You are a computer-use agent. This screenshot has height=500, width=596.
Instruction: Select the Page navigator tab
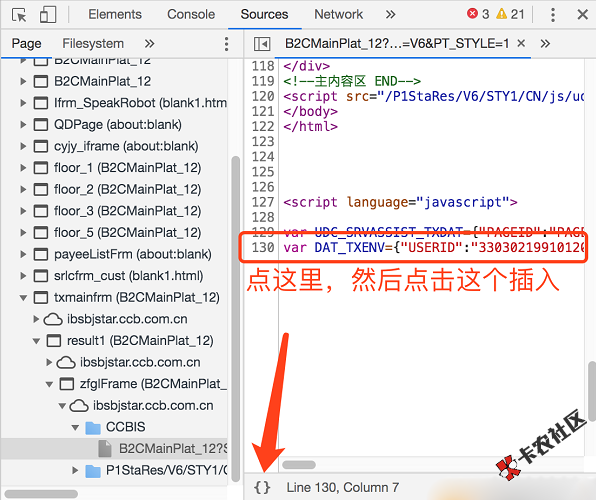[26, 43]
